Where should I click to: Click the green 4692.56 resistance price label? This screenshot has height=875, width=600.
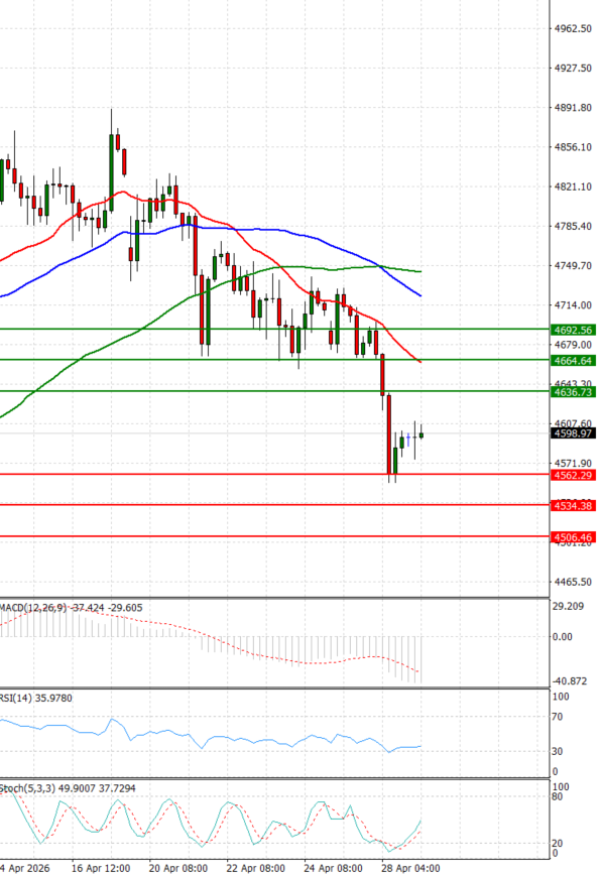click(x=573, y=329)
